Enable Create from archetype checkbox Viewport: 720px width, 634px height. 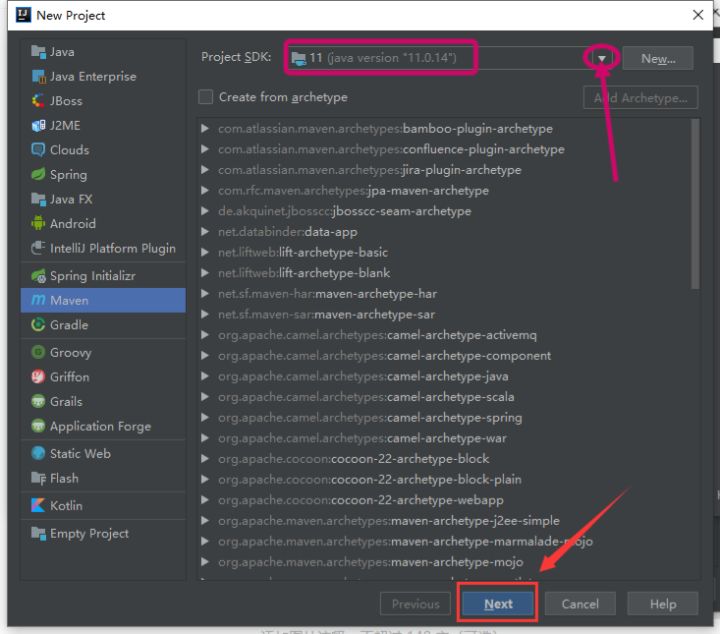pyautogui.click(x=206, y=97)
